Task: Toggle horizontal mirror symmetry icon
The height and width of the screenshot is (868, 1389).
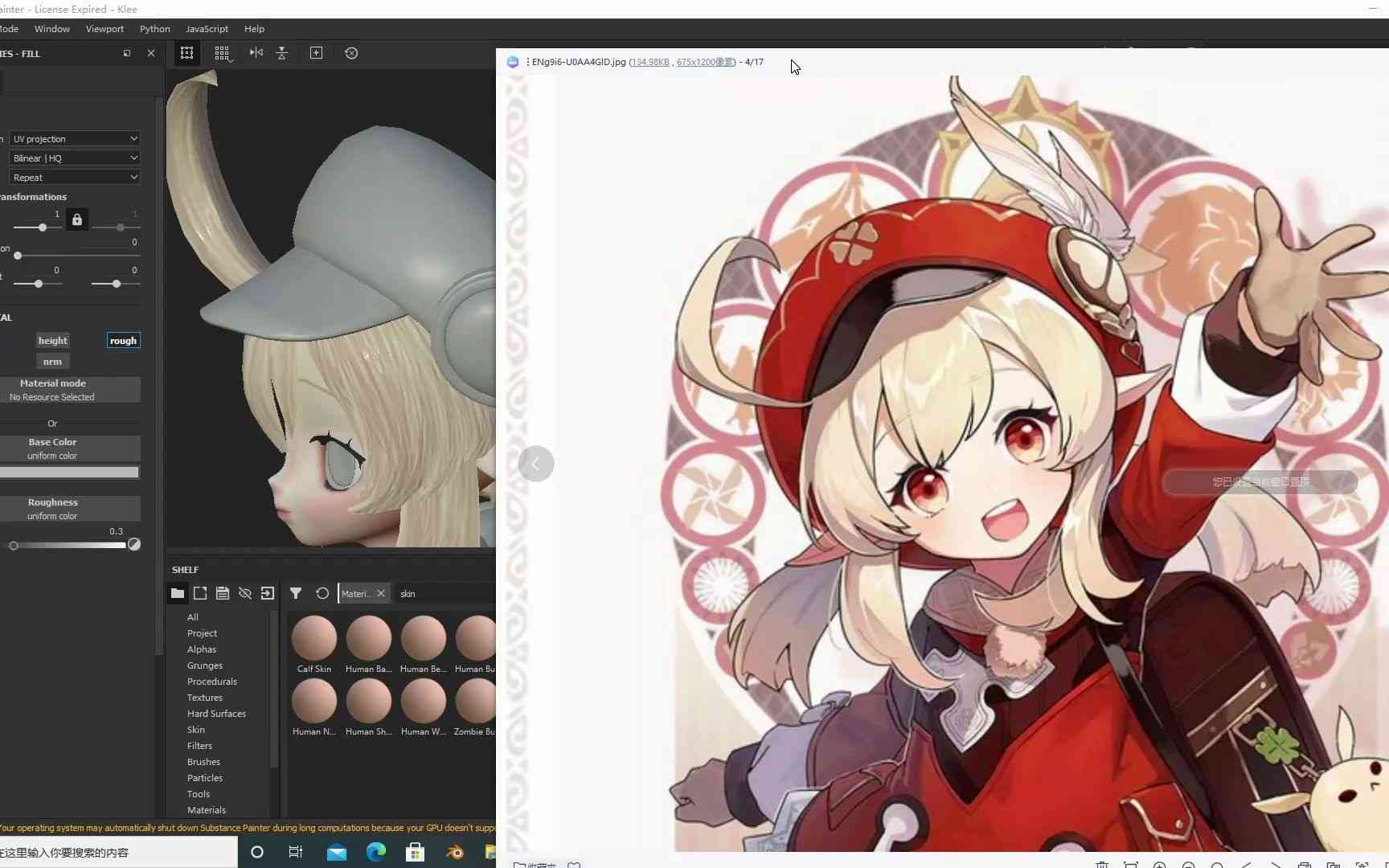Action: point(256,53)
